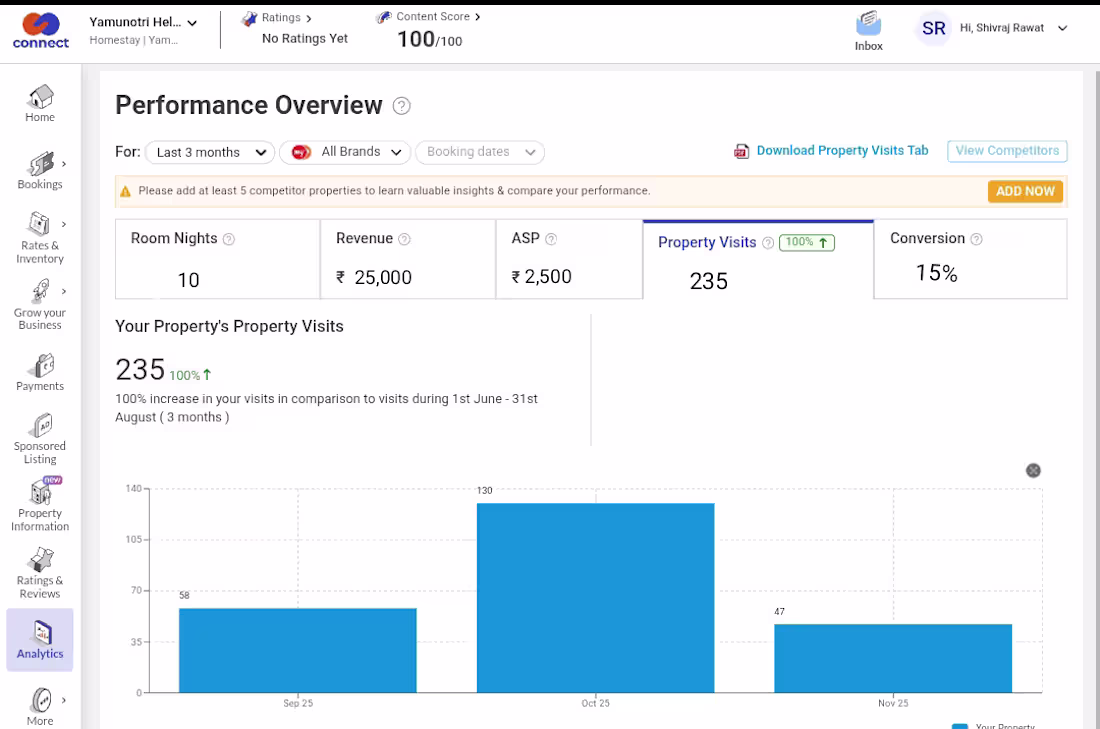
Task: Select the Conversion metric tab
Action: [970, 259]
